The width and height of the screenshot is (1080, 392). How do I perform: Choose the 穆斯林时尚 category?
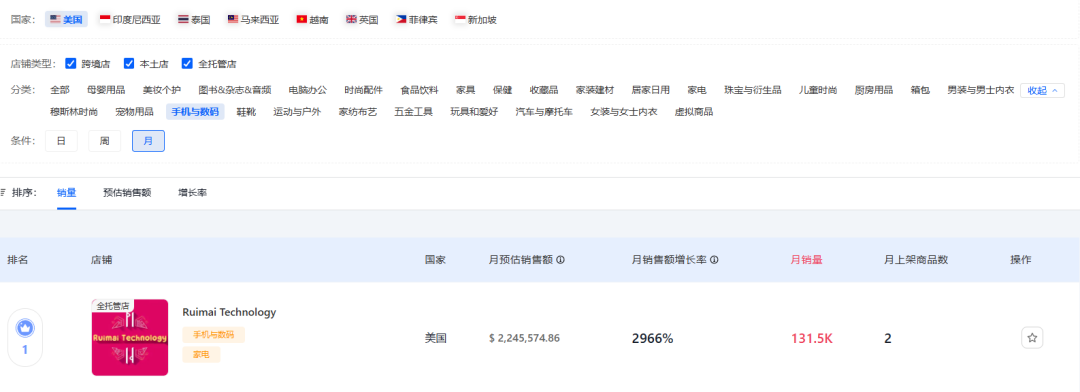(x=74, y=112)
